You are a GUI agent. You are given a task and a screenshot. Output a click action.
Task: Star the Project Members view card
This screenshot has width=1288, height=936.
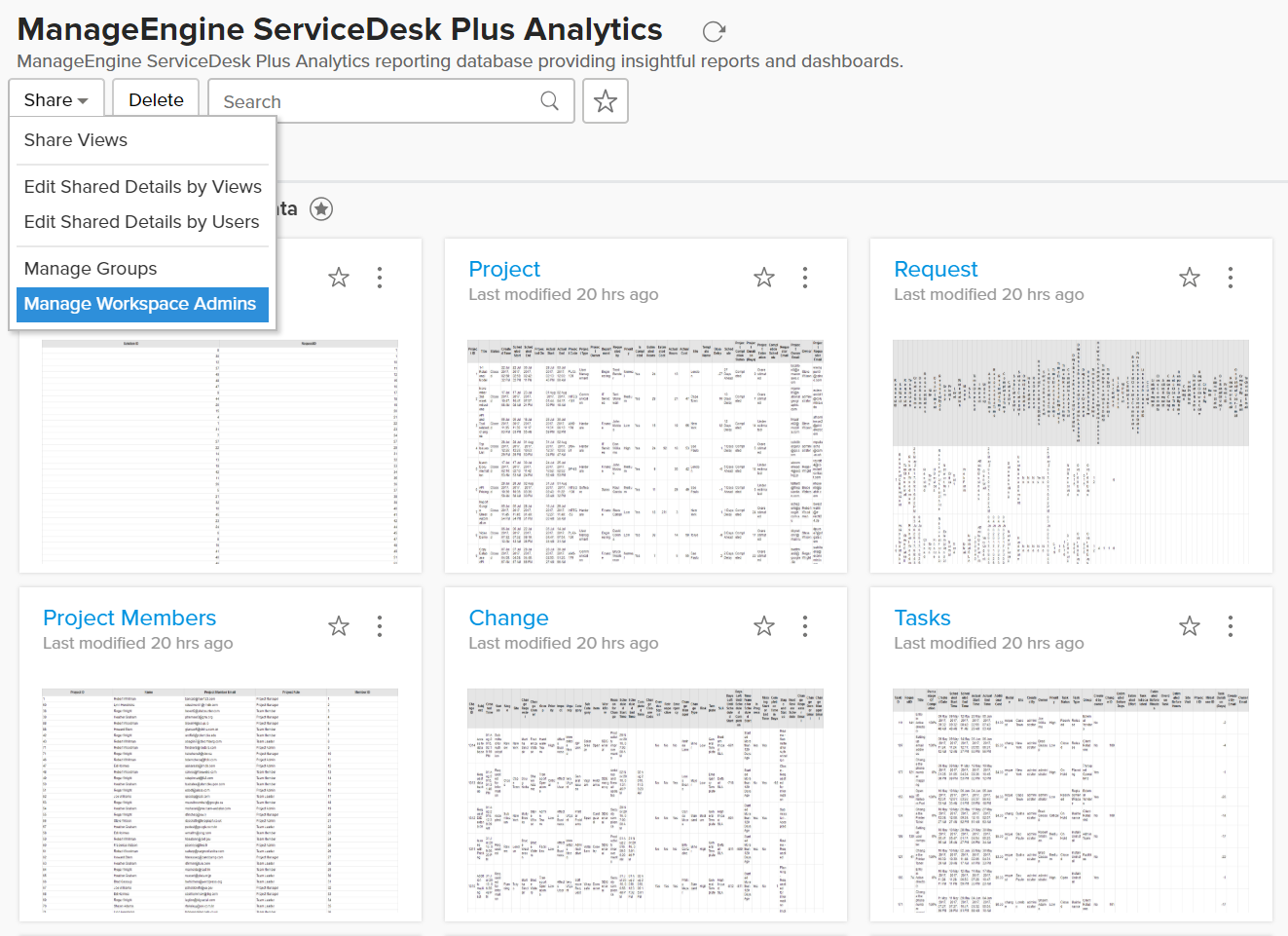pyautogui.click(x=339, y=626)
